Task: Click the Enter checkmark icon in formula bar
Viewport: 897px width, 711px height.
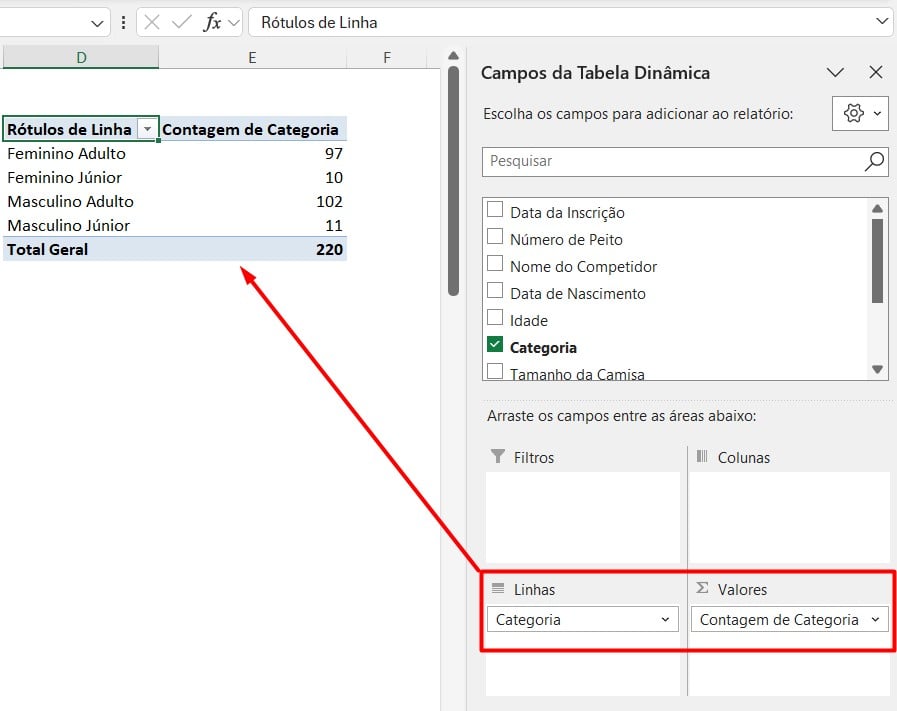Action: click(181, 22)
